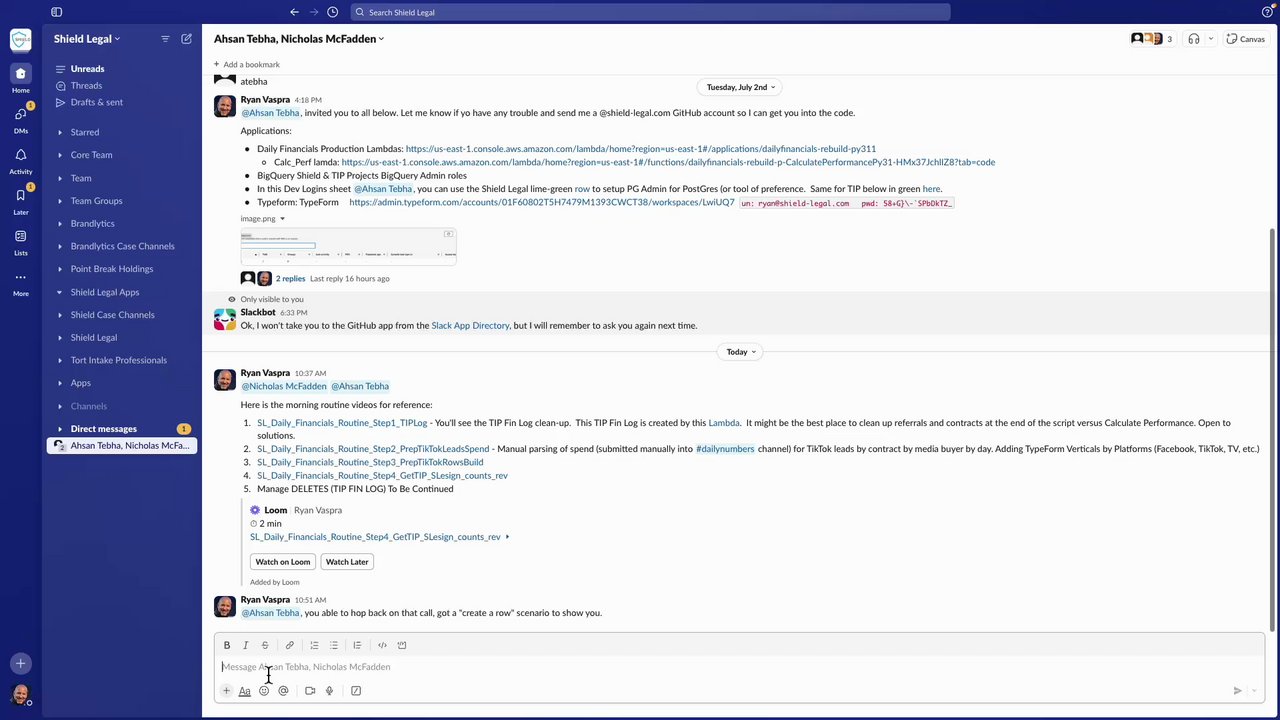1280x720 pixels.
Task: Expand the image.png attachment toggle
Action: pyautogui.click(x=282, y=218)
